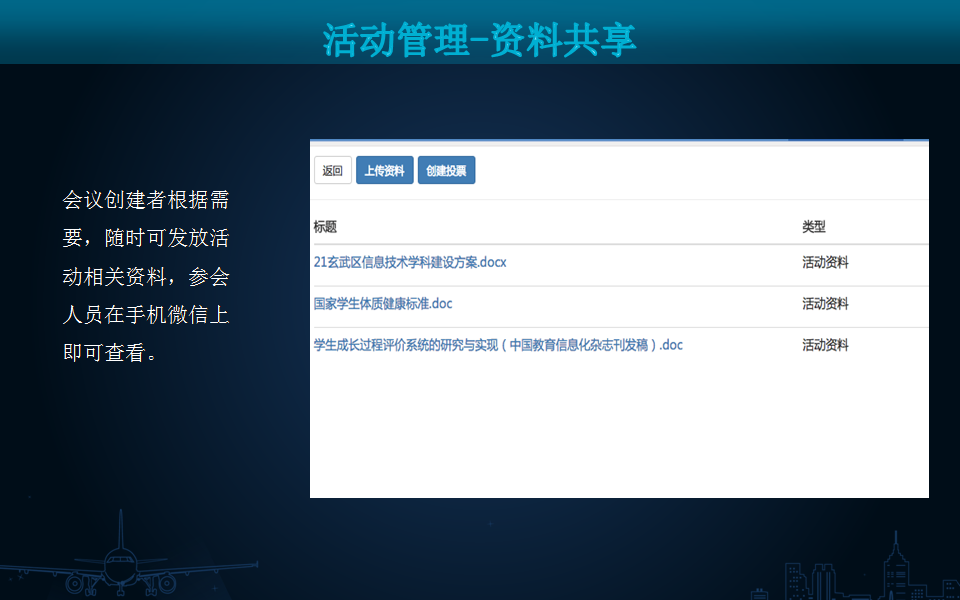Open 学生成长过程评价系统的研究与实现 .doc link
Image resolution: width=960 pixels, height=600 pixels.
pyautogui.click(x=498, y=345)
